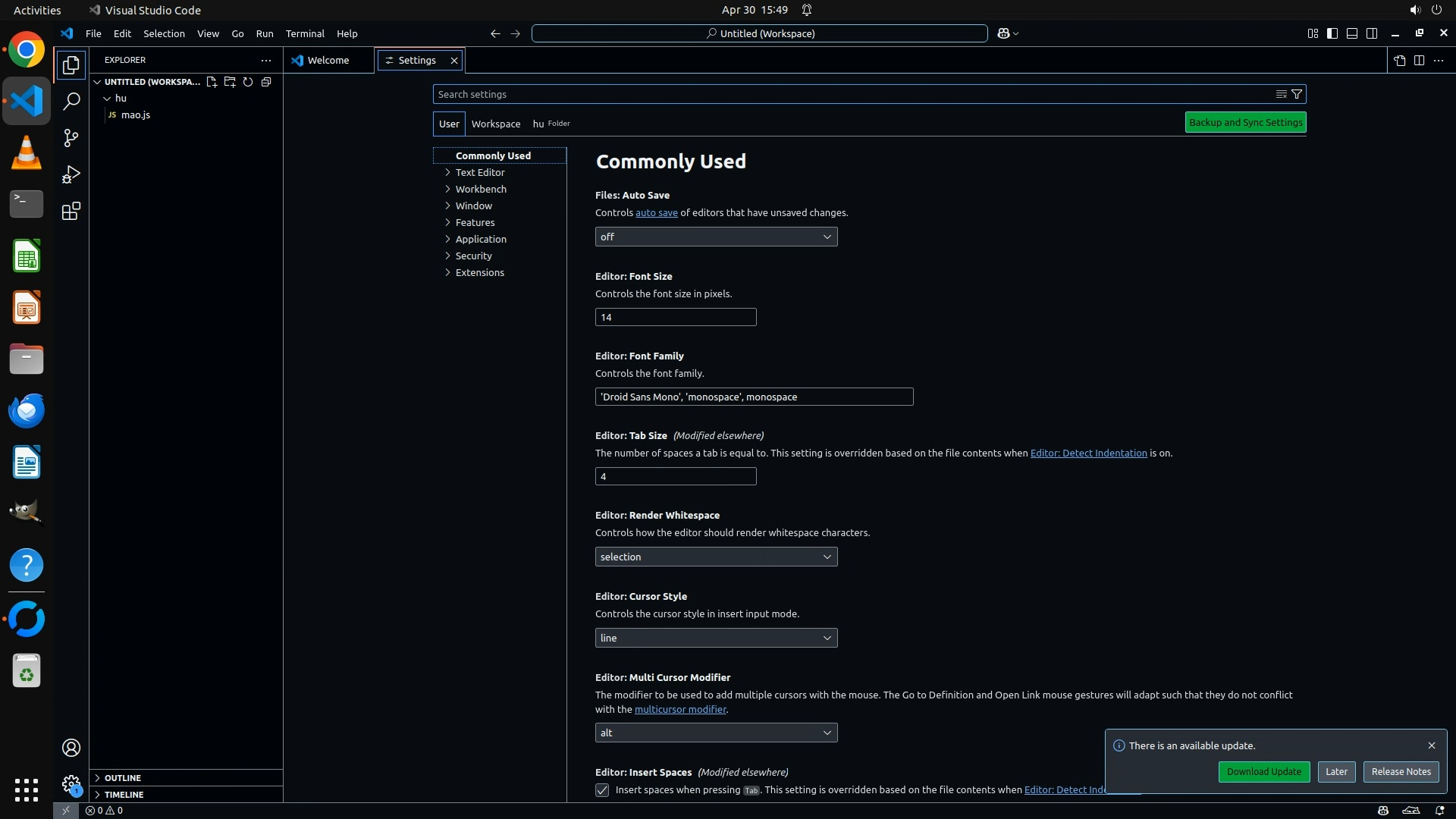Open the Search view in activity bar
The image size is (1456, 819).
click(x=71, y=101)
